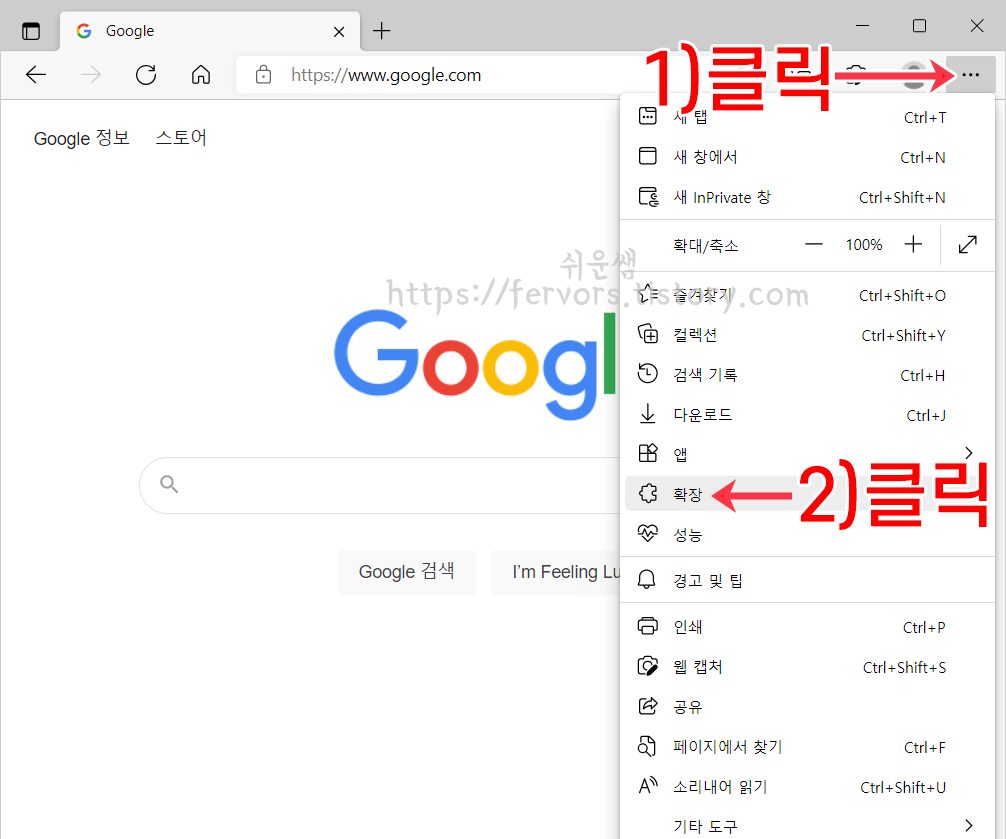The height and width of the screenshot is (839, 1006).
Task: Open 컬렉션 menu item
Action: 807,335
